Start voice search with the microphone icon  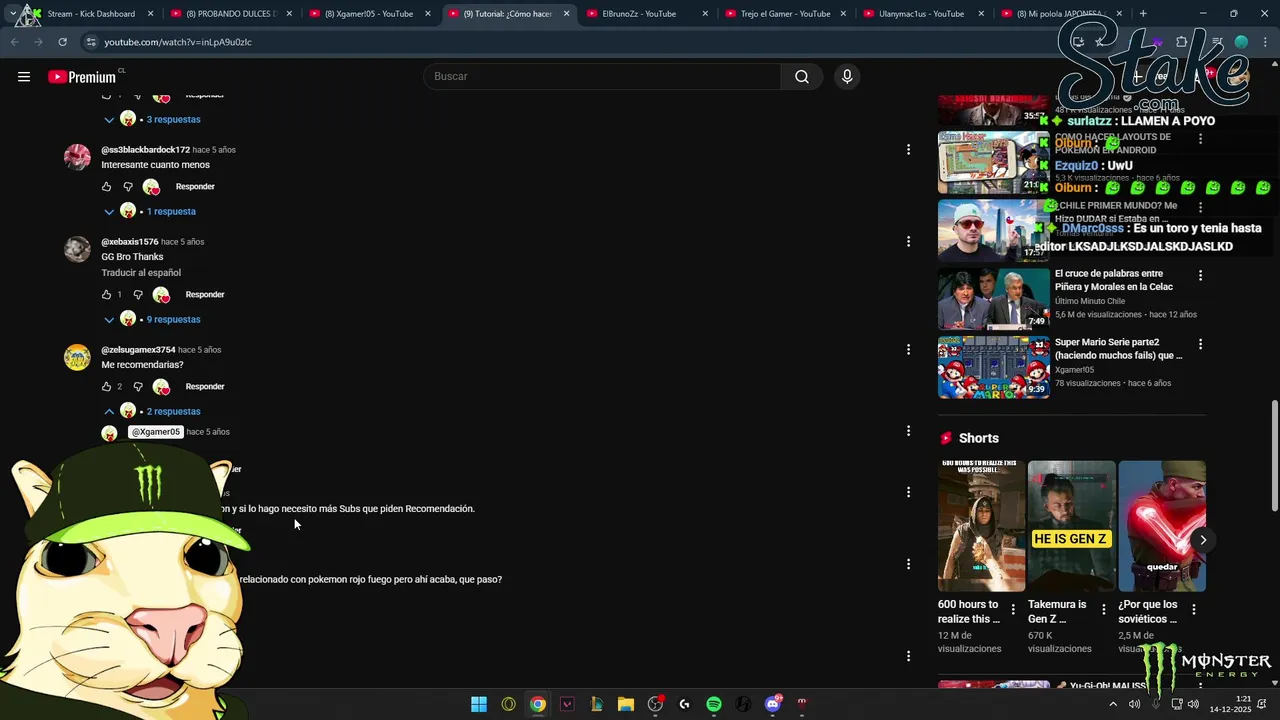click(x=847, y=77)
